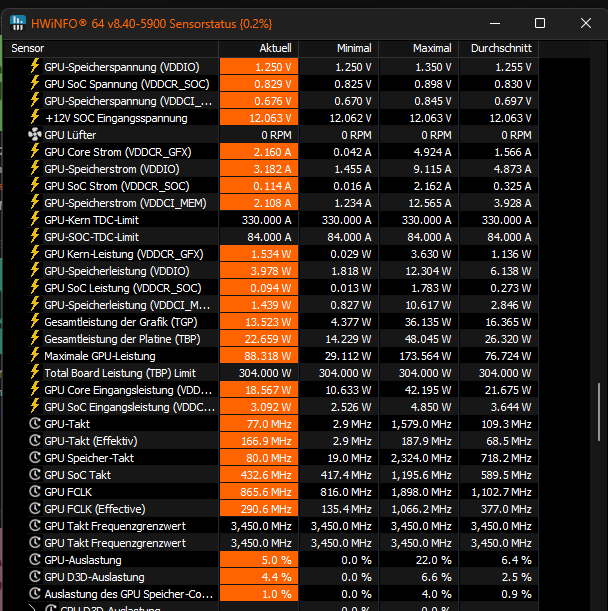Click current value 865.6 MHz
608x611 pixels.
click(x=266, y=492)
